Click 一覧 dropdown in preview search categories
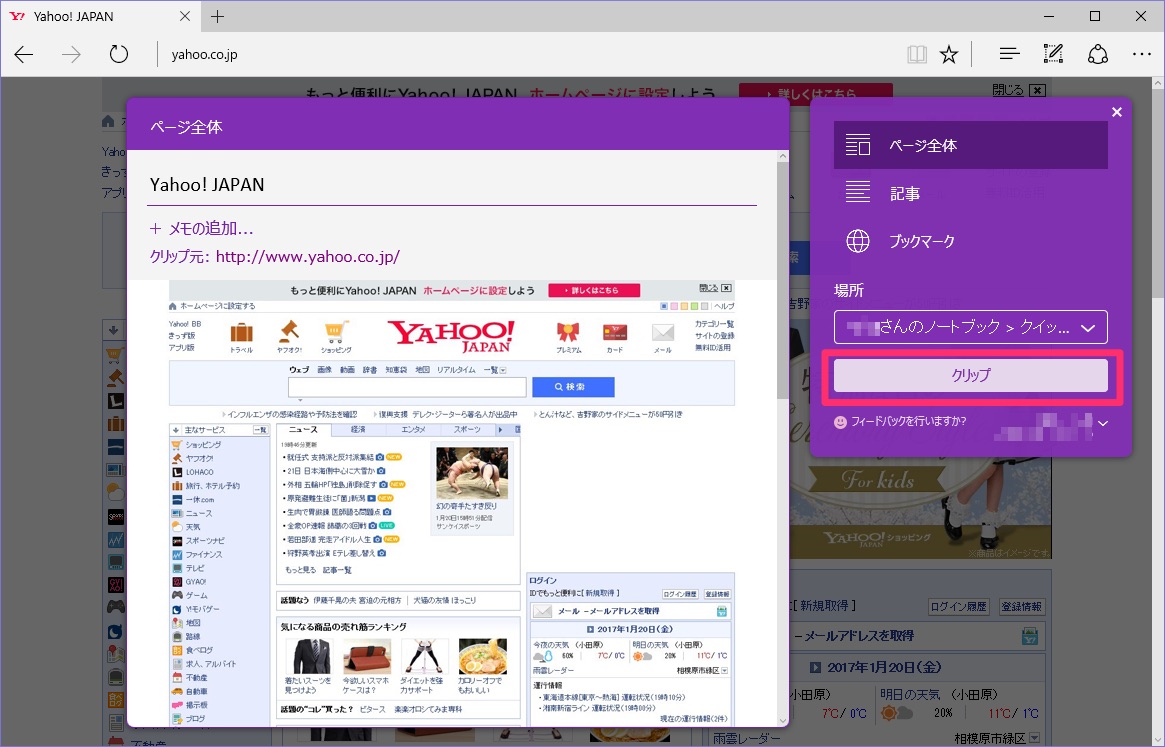The height and width of the screenshot is (747, 1165). (x=495, y=369)
